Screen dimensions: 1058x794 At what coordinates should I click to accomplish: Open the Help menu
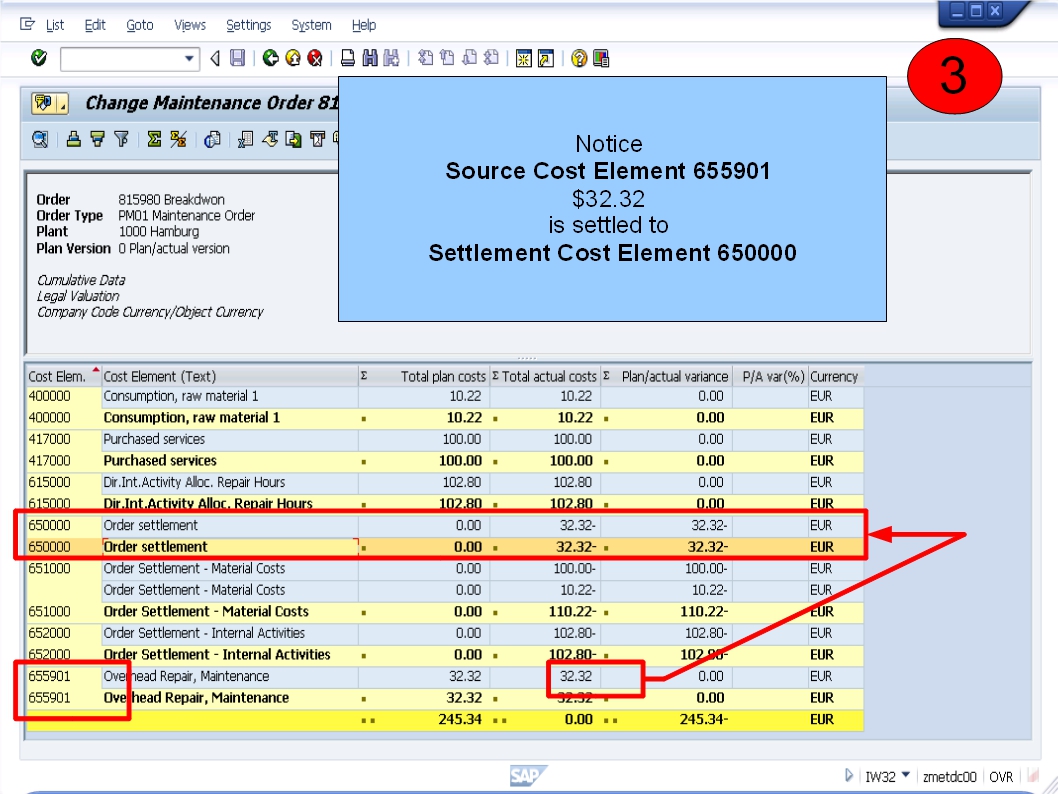coord(364,26)
